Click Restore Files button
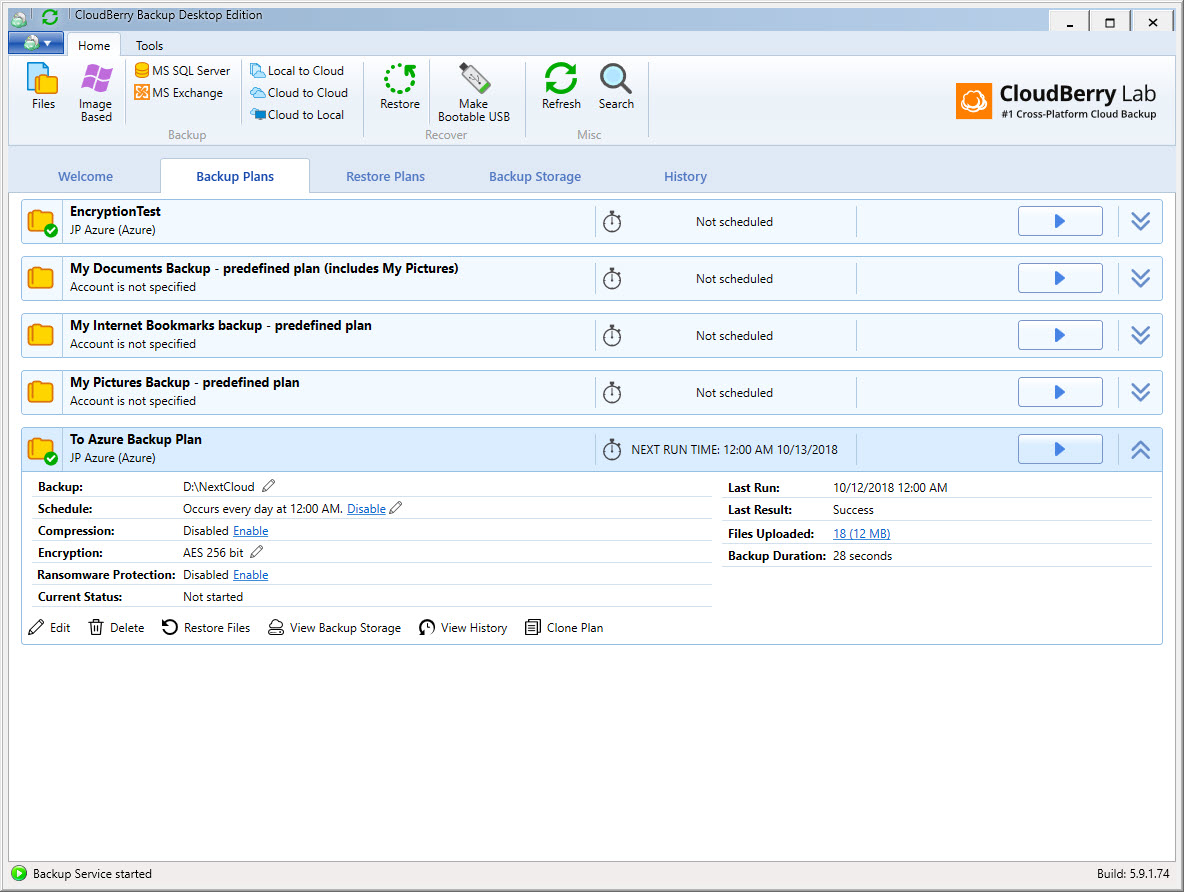The image size is (1184, 892). click(x=205, y=628)
